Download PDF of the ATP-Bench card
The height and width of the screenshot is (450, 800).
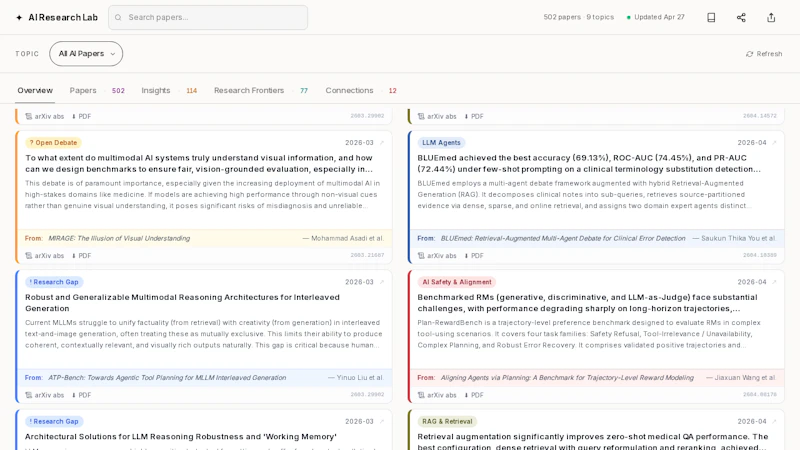pos(81,395)
